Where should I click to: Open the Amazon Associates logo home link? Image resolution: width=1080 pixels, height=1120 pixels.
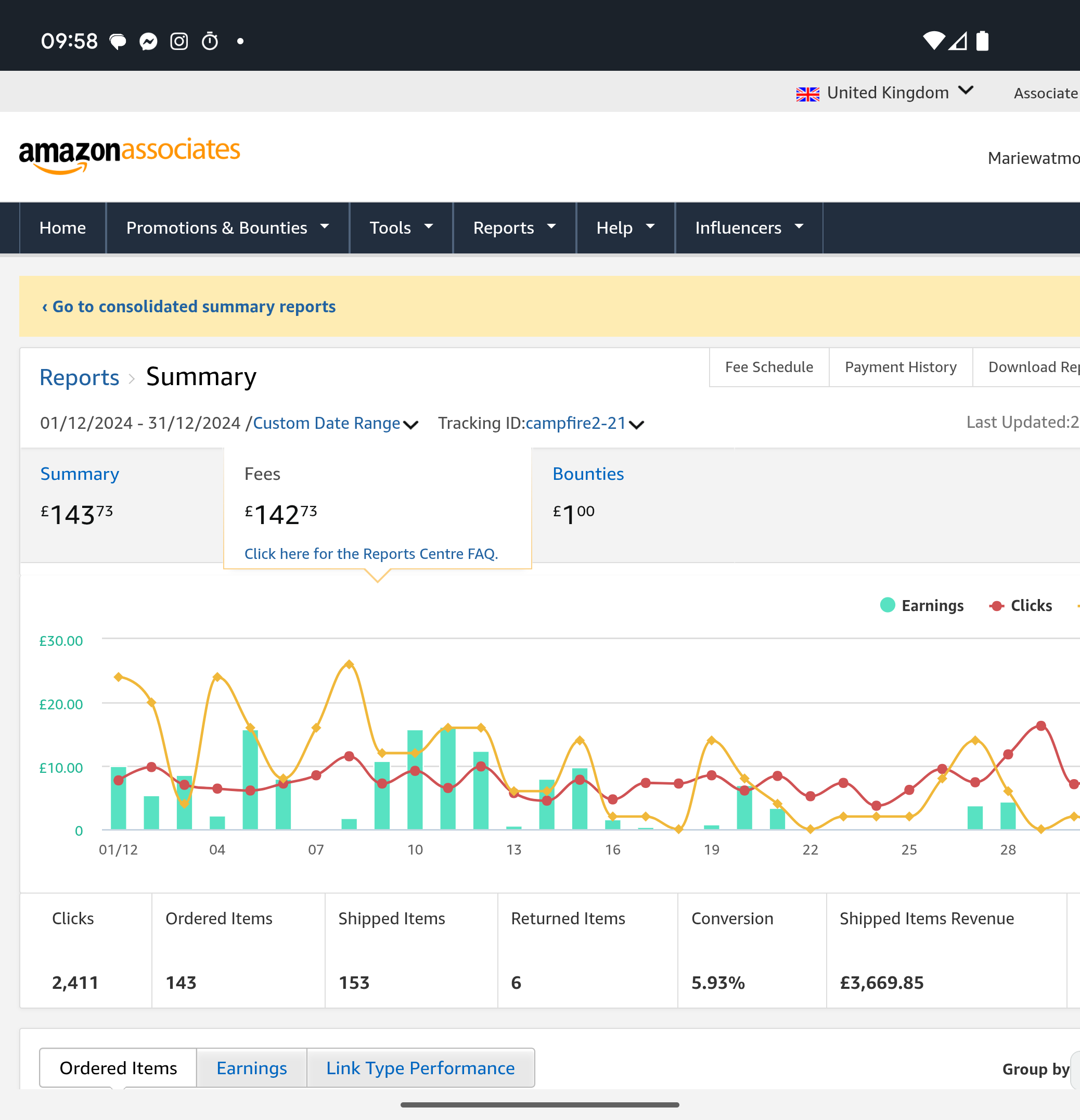(130, 155)
